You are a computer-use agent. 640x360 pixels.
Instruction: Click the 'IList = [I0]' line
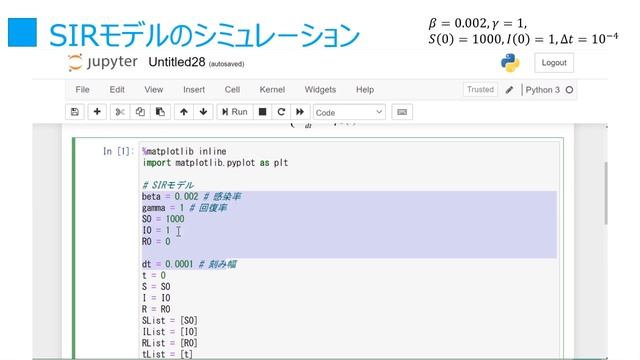coord(170,332)
